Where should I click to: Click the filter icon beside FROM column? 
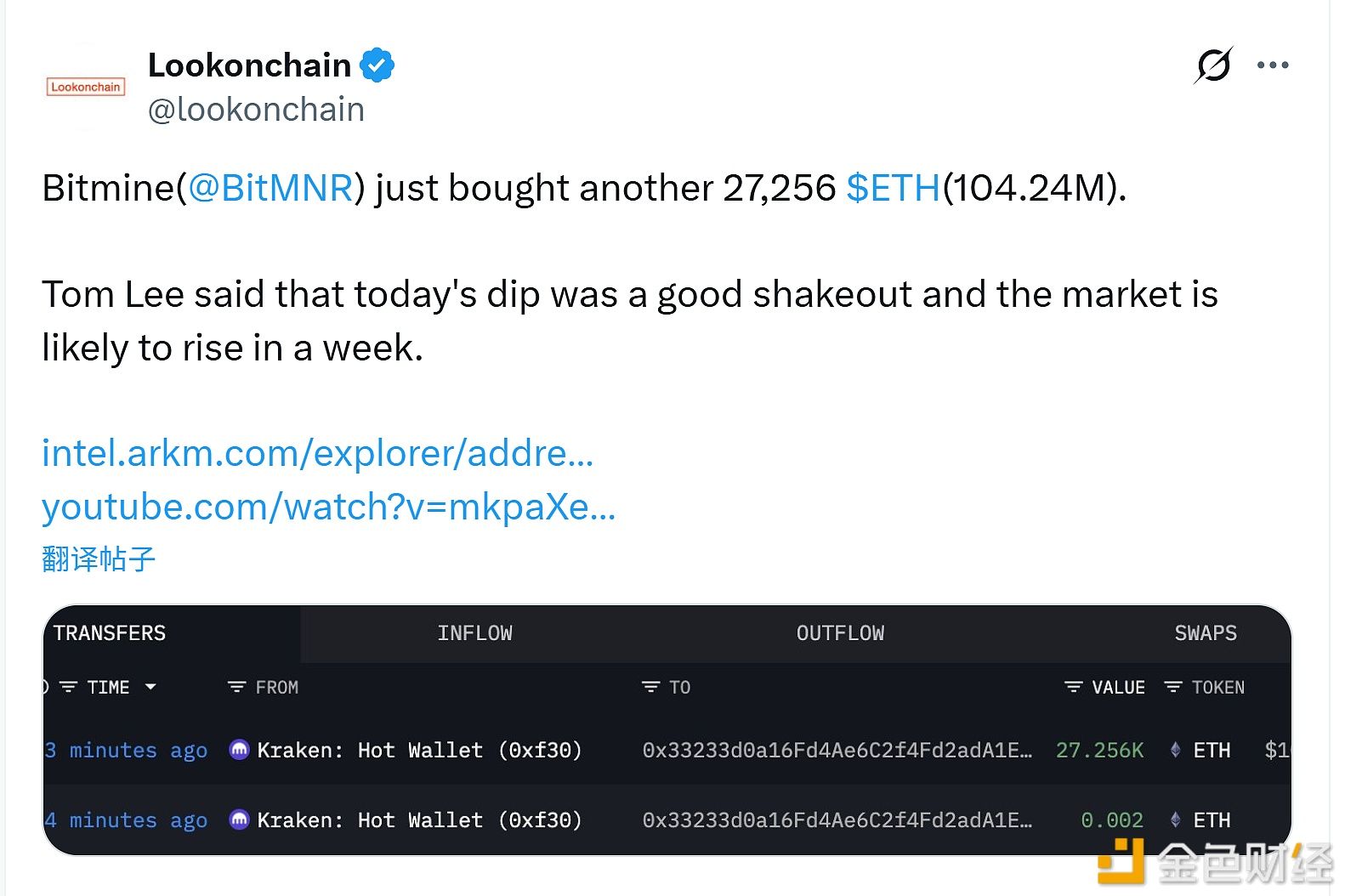point(236,687)
